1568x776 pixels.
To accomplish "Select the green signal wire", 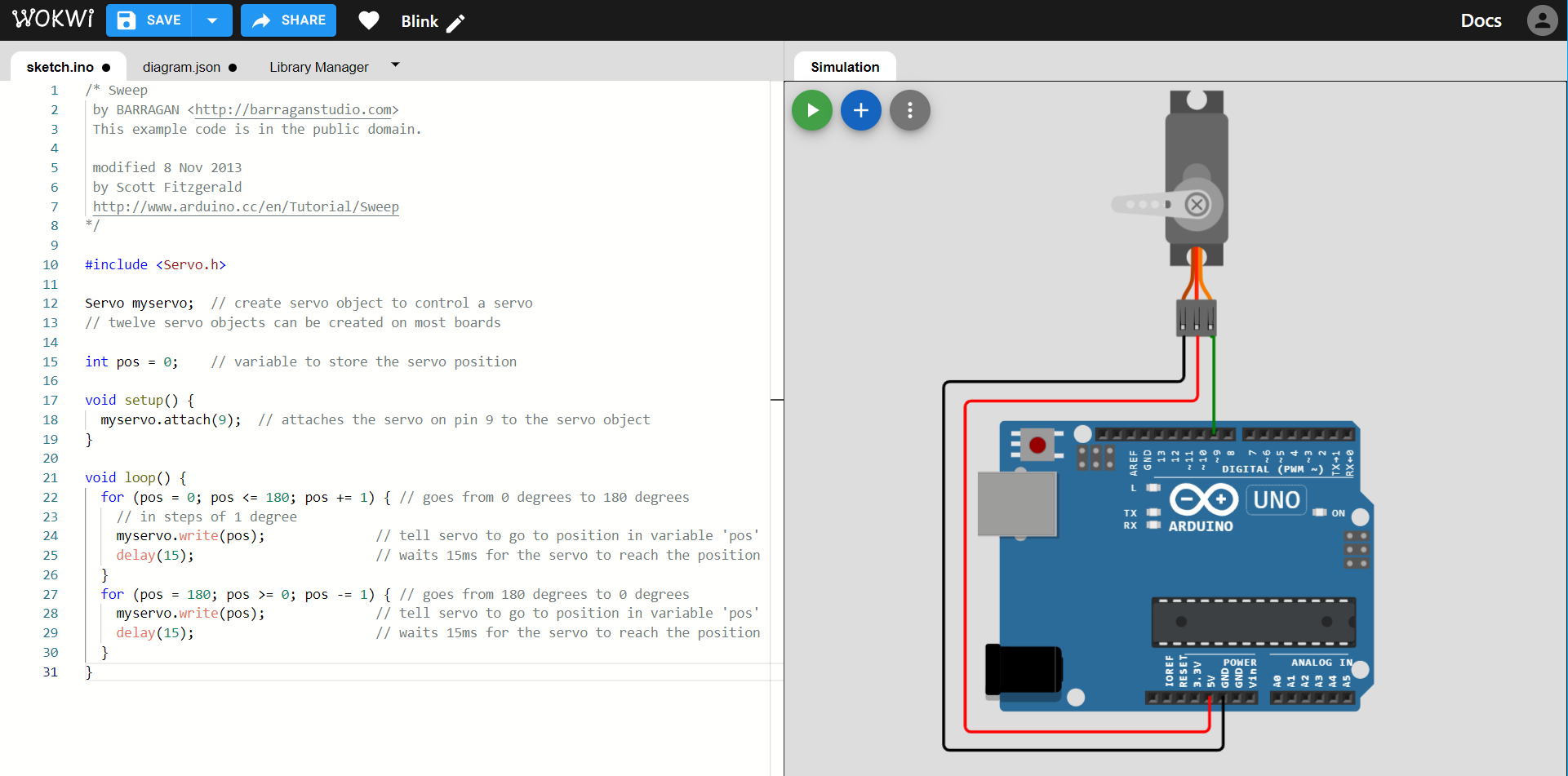I will pyautogui.click(x=1214, y=384).
